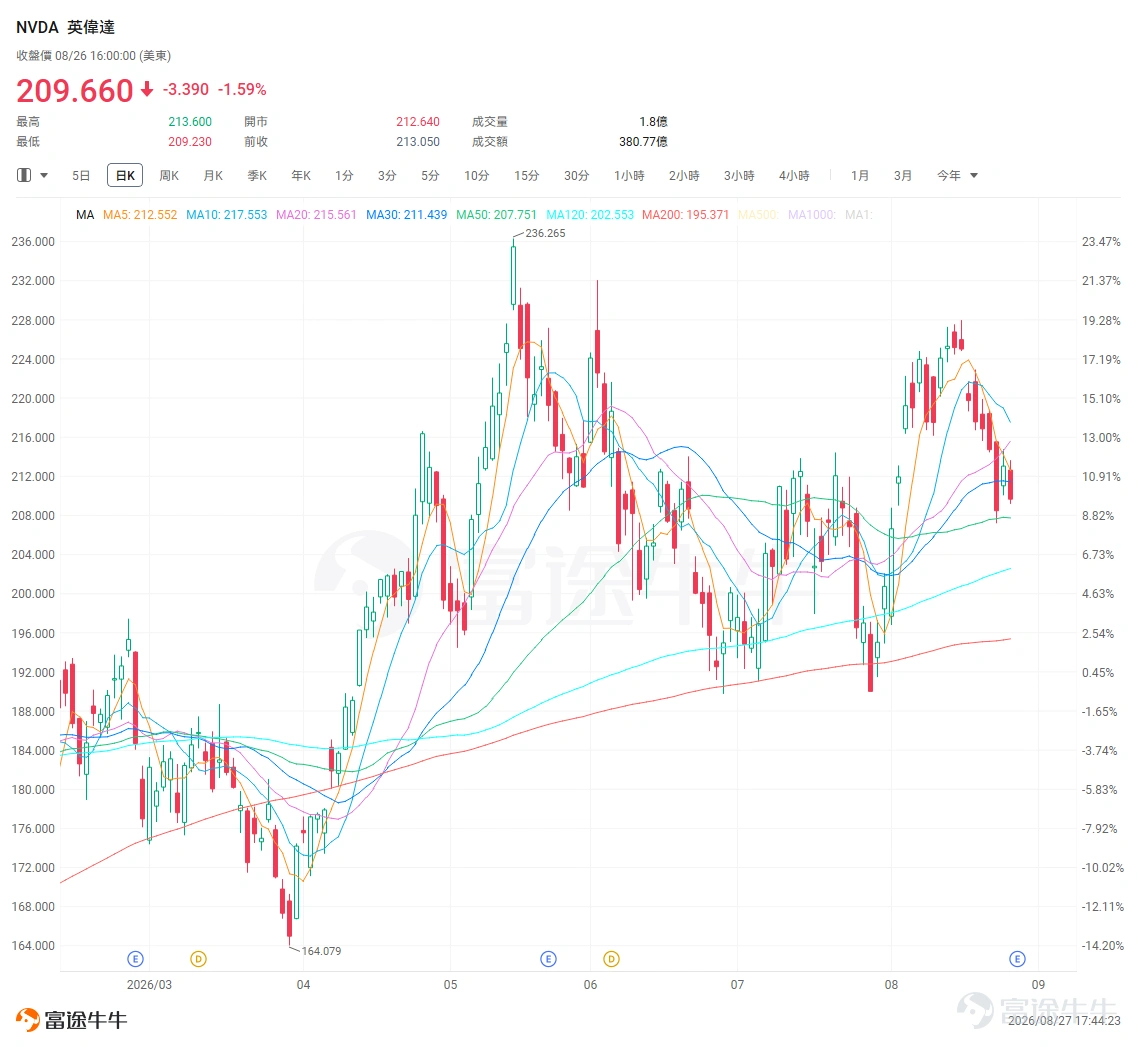Click the 開市 value 212.640
The width and height of the screenshot is (1137, 1047).
click(418, 122)
